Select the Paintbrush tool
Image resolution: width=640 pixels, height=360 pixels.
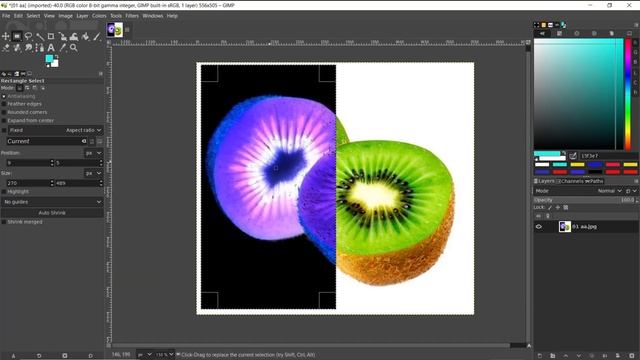(x=97, y=36)
